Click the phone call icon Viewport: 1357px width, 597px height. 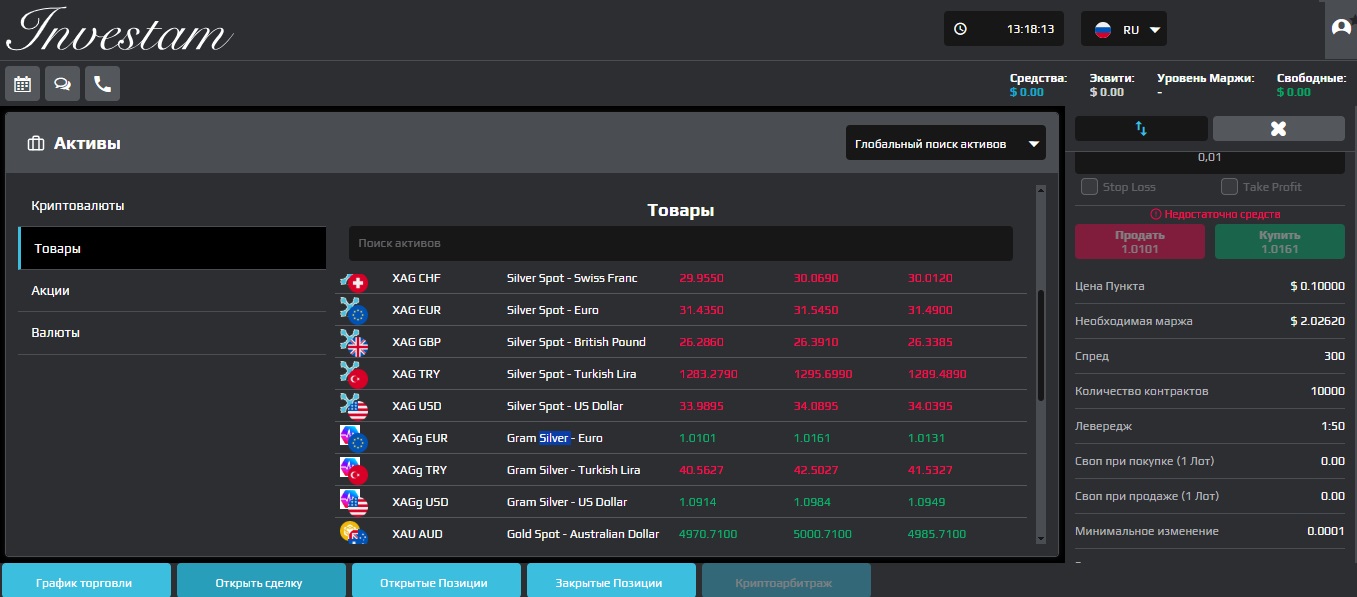102,84
